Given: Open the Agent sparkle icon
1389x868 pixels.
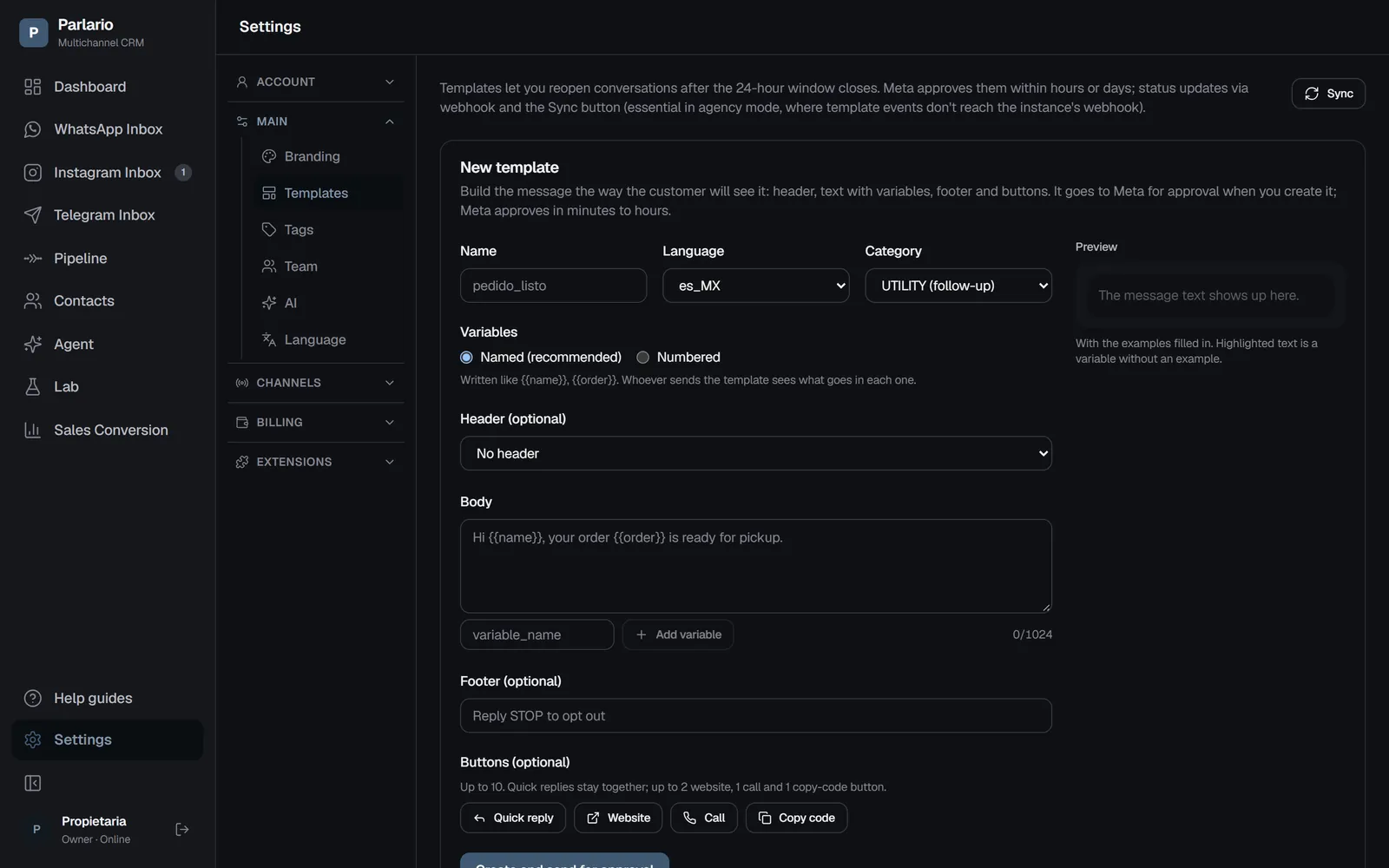Looking at the screenshot, I should 32,345.
